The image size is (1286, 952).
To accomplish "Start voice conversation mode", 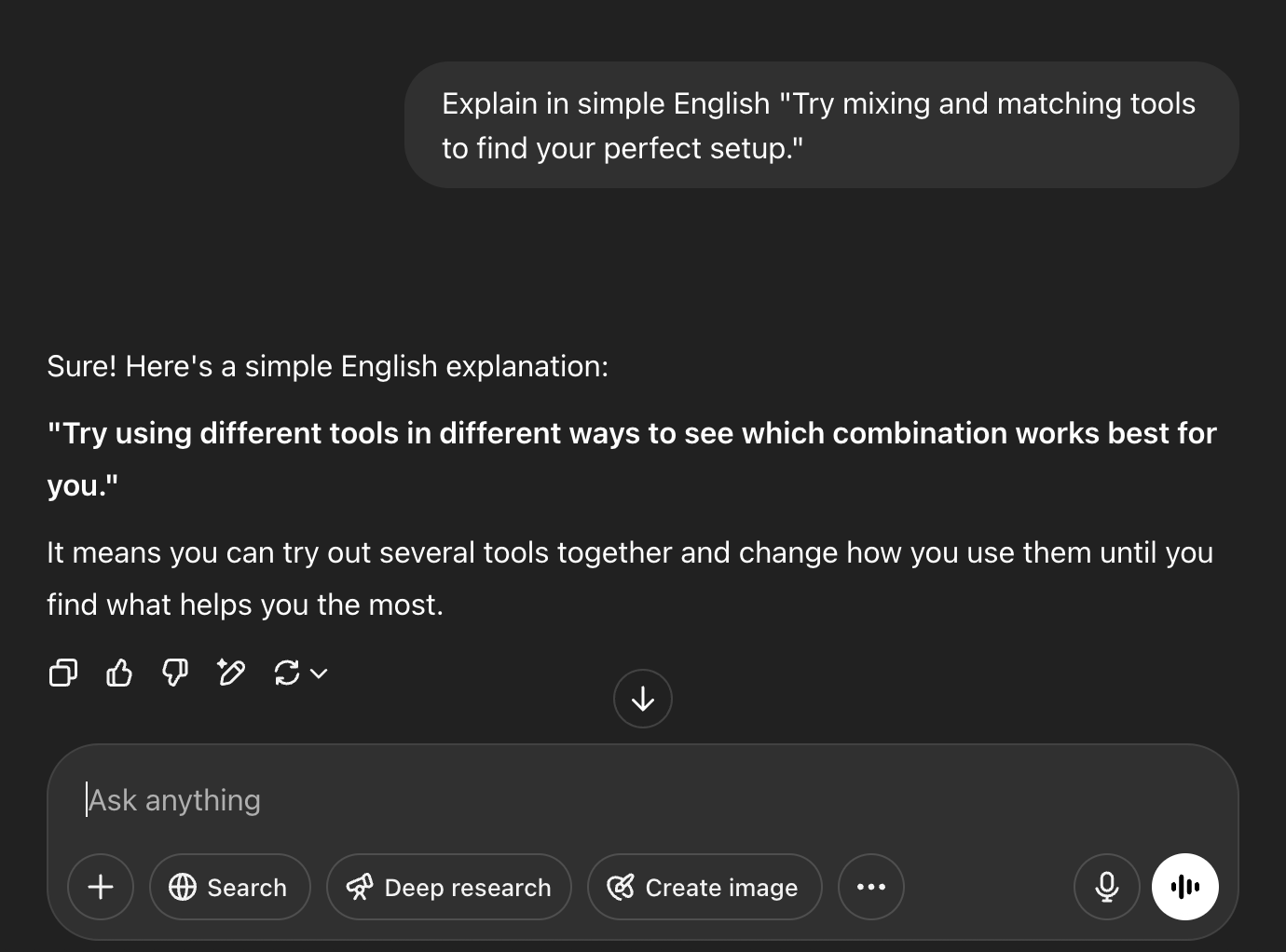I will [x=1184, y=887].
